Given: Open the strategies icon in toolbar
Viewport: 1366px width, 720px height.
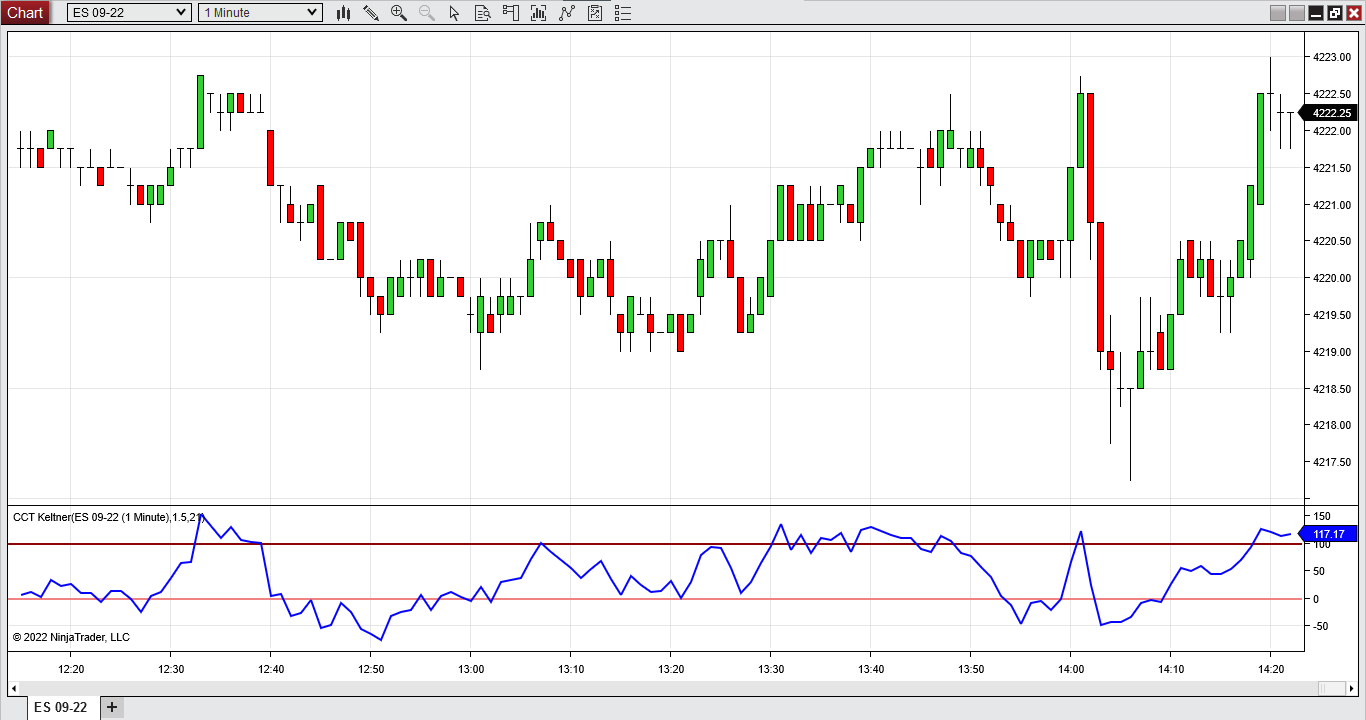Looking at the screenshot, I should coord(595,13).
